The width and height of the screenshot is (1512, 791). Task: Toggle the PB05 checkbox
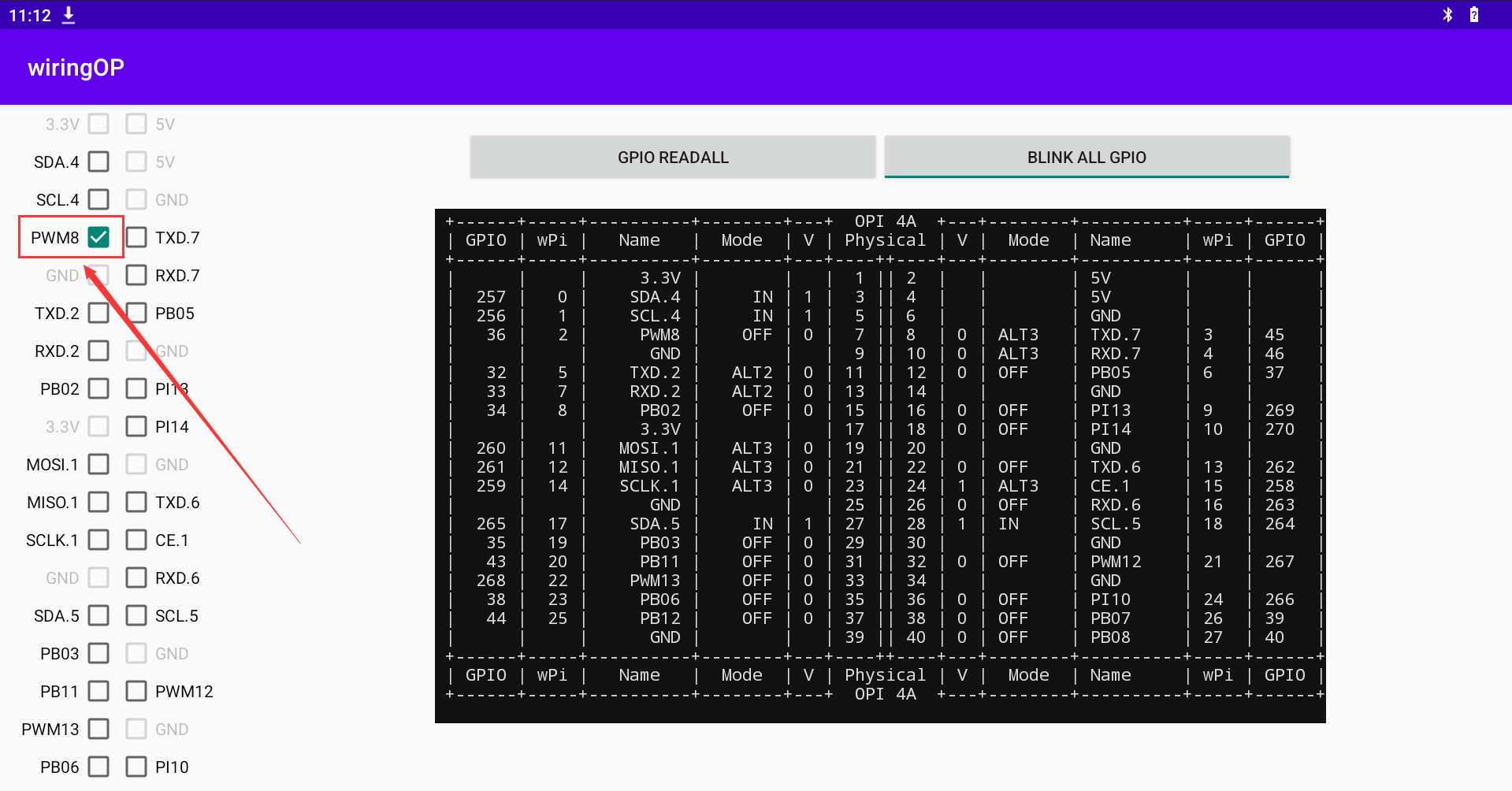(x=136, y=313)
